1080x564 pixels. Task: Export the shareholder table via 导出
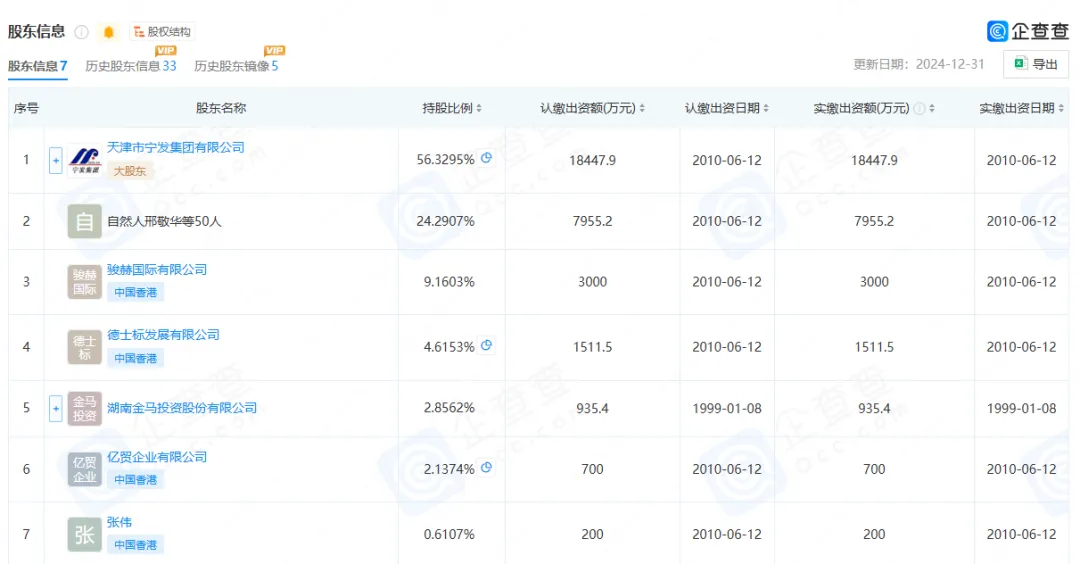[1036, 64]
